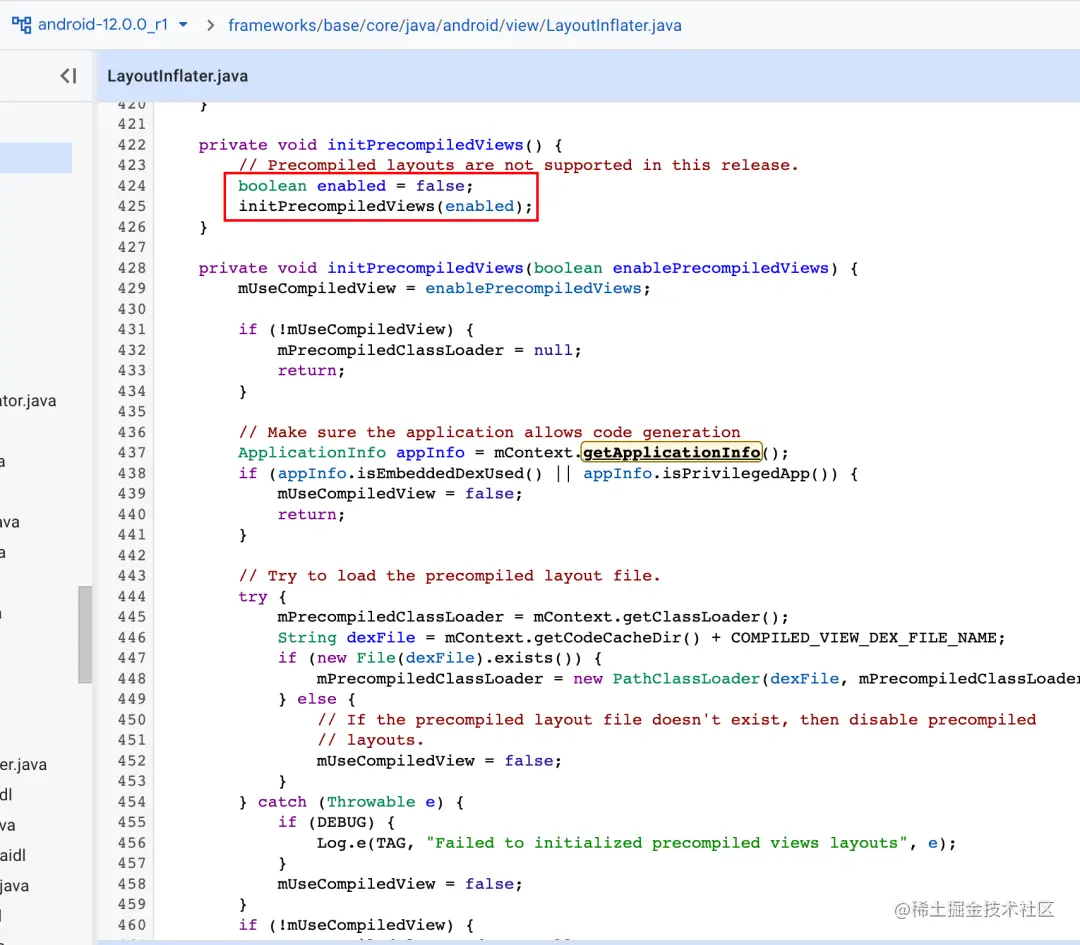This screenshot has width=1080, height=945.
Task: Open the frameworks/base/core/java/android/view/LayoutInflater.java path link
Action: point(455,25)
